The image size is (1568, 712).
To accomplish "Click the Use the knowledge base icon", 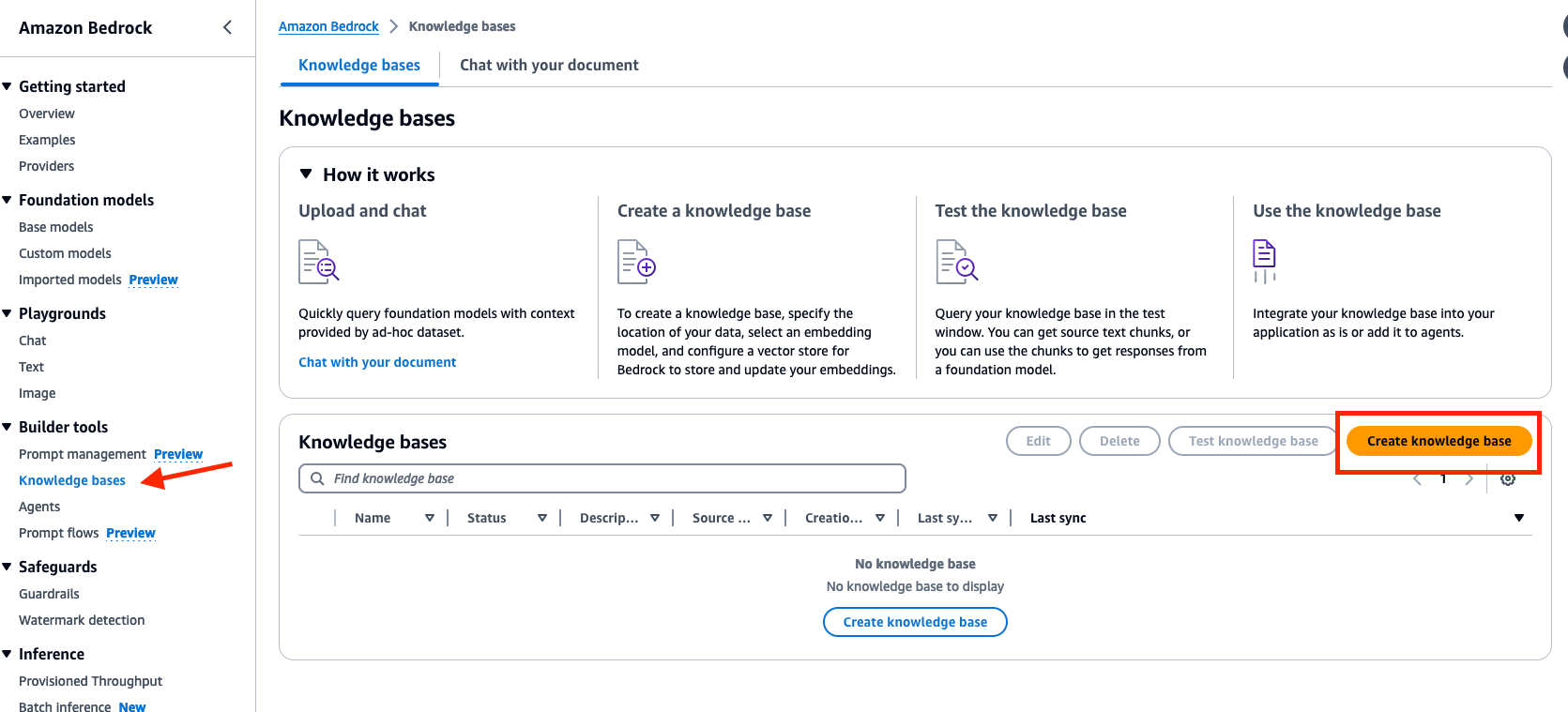I will click(x=1265, y=262).
